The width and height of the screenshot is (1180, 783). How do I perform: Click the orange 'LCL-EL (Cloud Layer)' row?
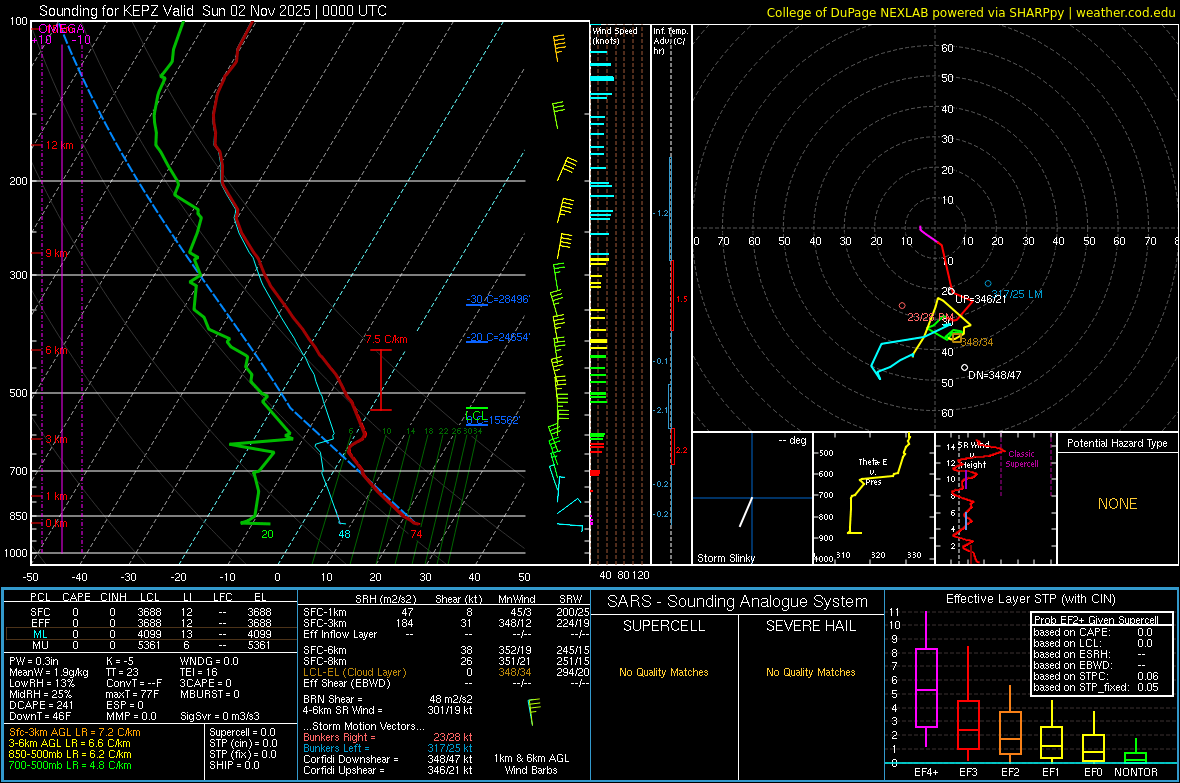(446, 672)
